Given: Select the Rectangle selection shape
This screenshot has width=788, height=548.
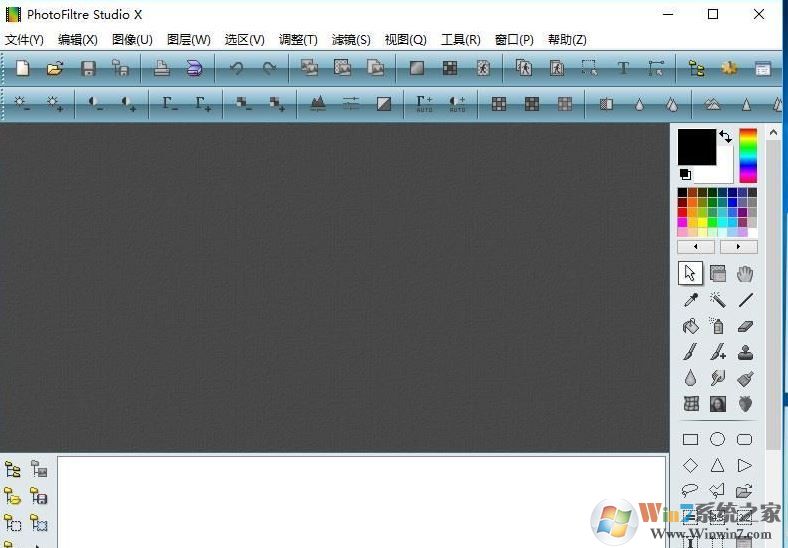Looking at the screenshot, I should click(690, 439).
